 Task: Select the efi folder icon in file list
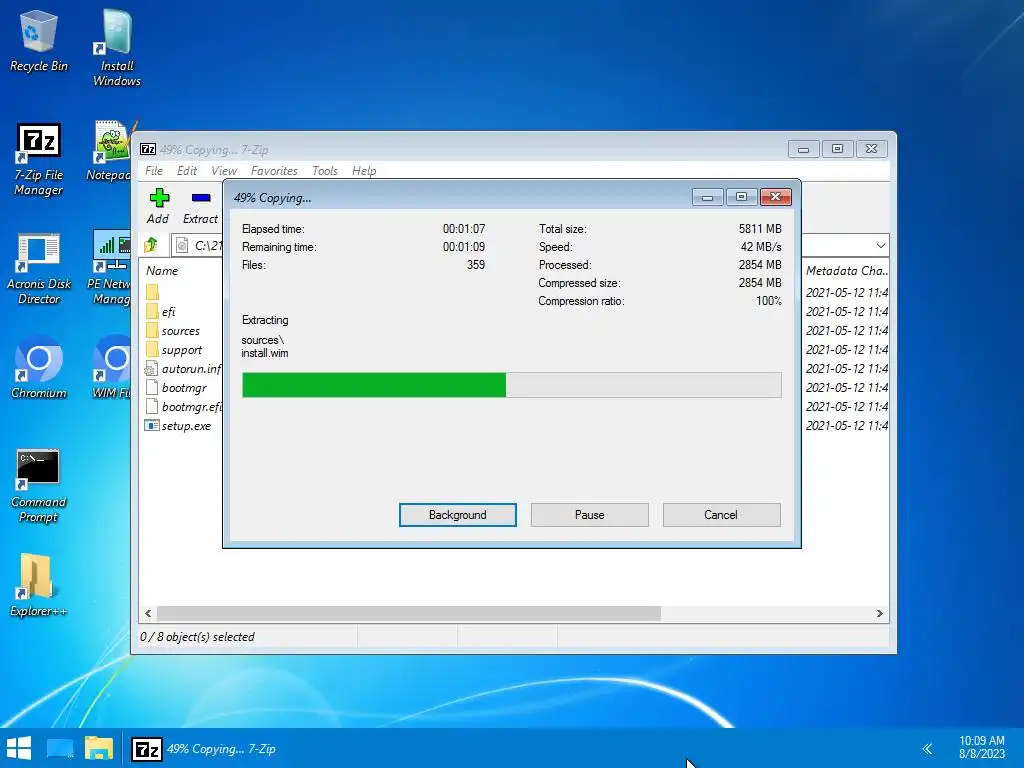152,312
